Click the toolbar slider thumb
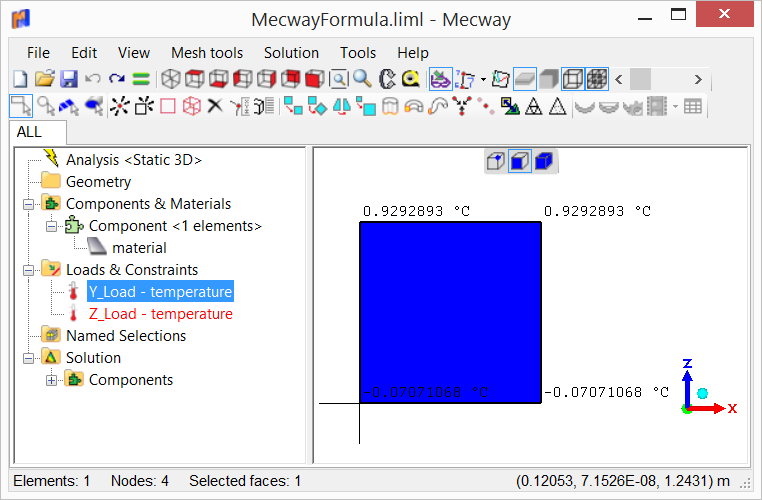 click(641, 79)
